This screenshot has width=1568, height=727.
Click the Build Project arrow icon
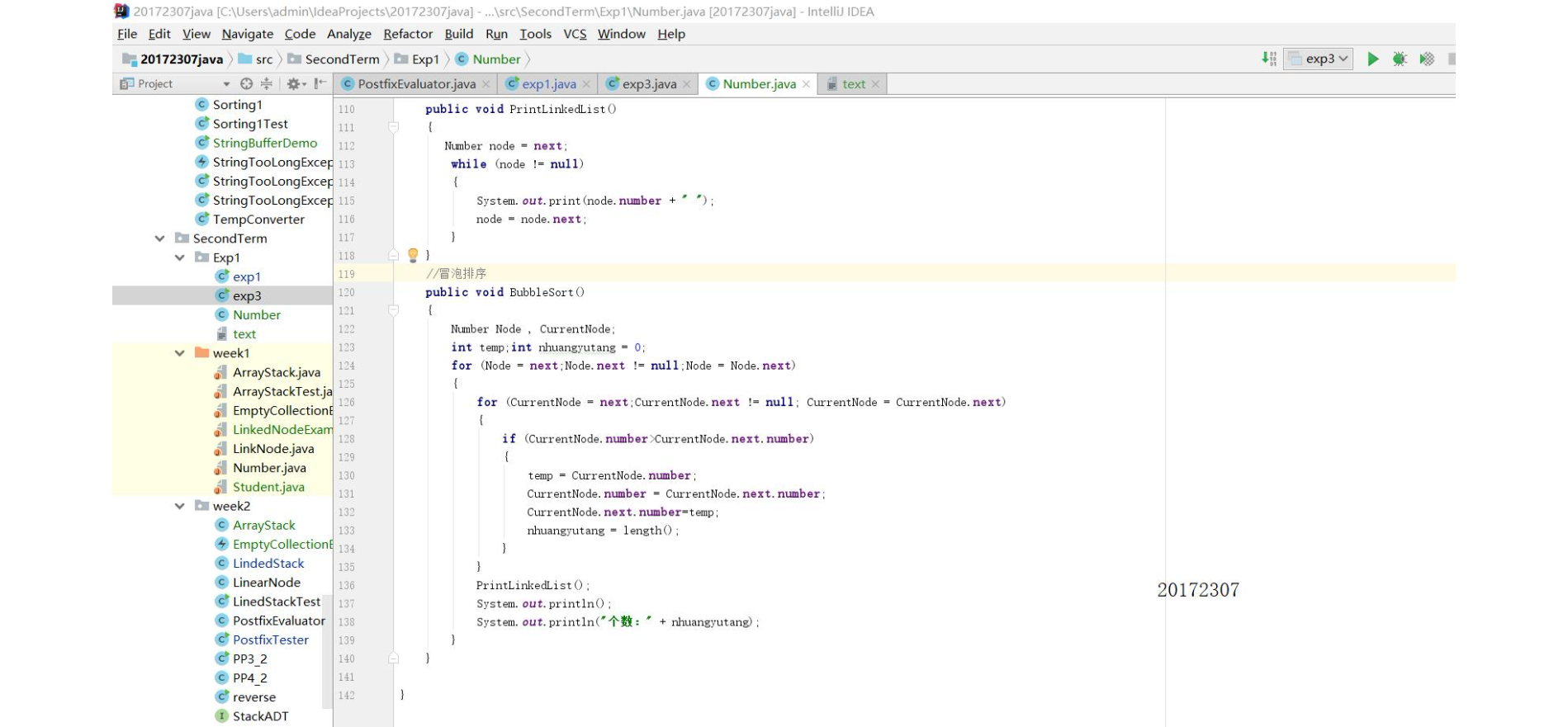click(1269, 59)
